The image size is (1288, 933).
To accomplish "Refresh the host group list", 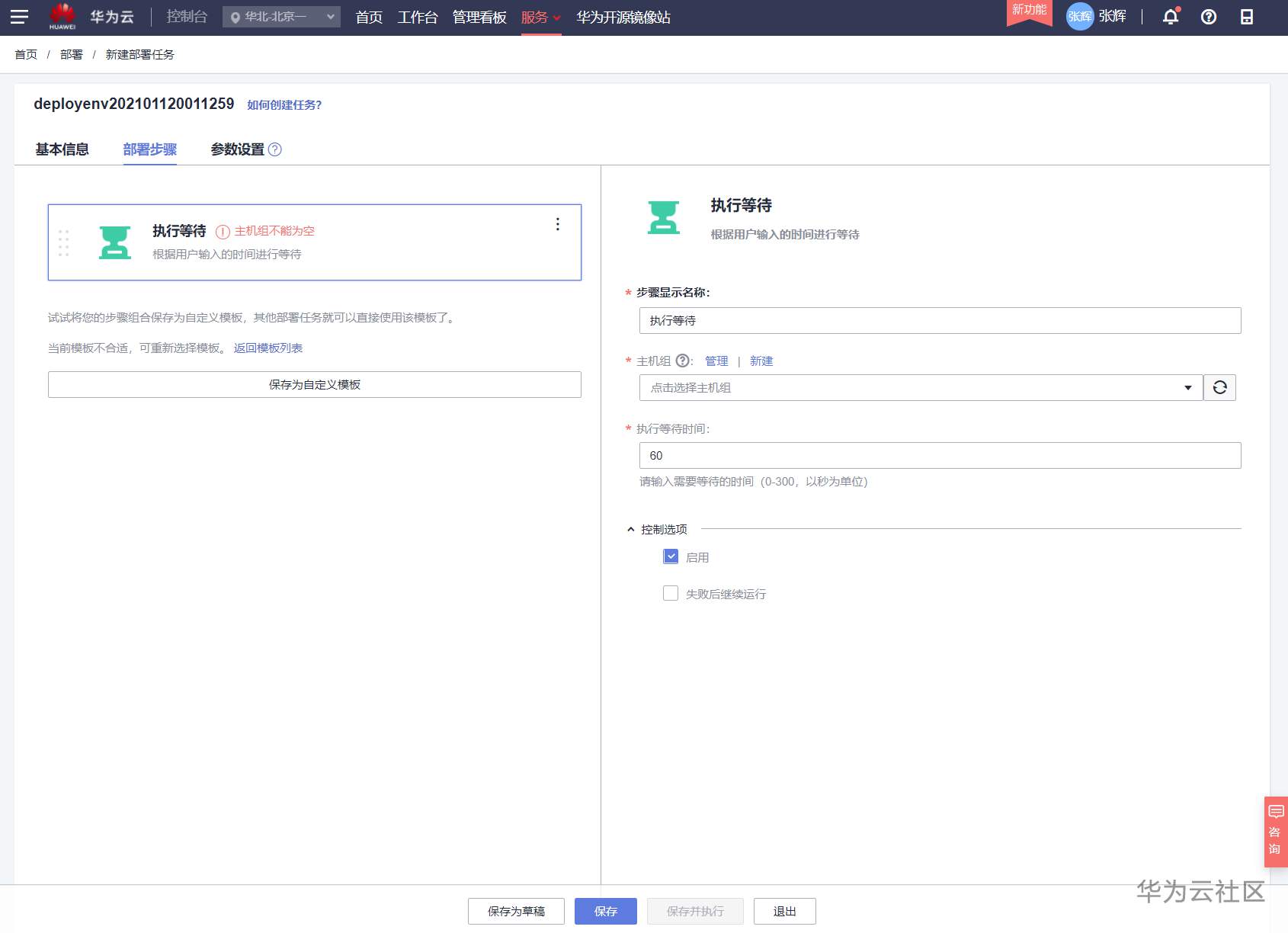I will tap(1219, 387).
